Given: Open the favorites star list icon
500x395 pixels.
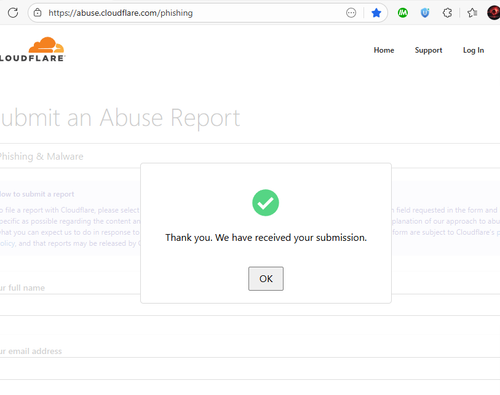Looking at the screenshot, I should 472,13.
